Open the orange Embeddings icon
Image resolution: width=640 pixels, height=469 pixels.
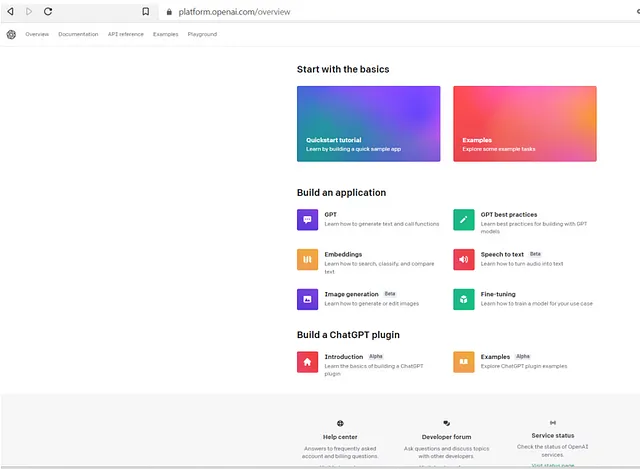point(307,260)
